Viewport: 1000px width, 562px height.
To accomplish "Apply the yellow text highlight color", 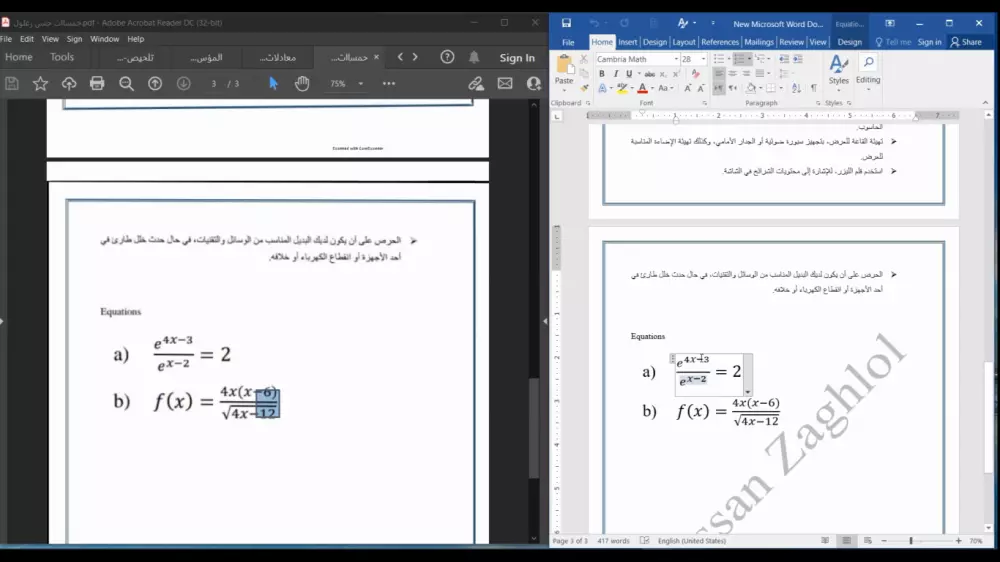I will 622,88.
